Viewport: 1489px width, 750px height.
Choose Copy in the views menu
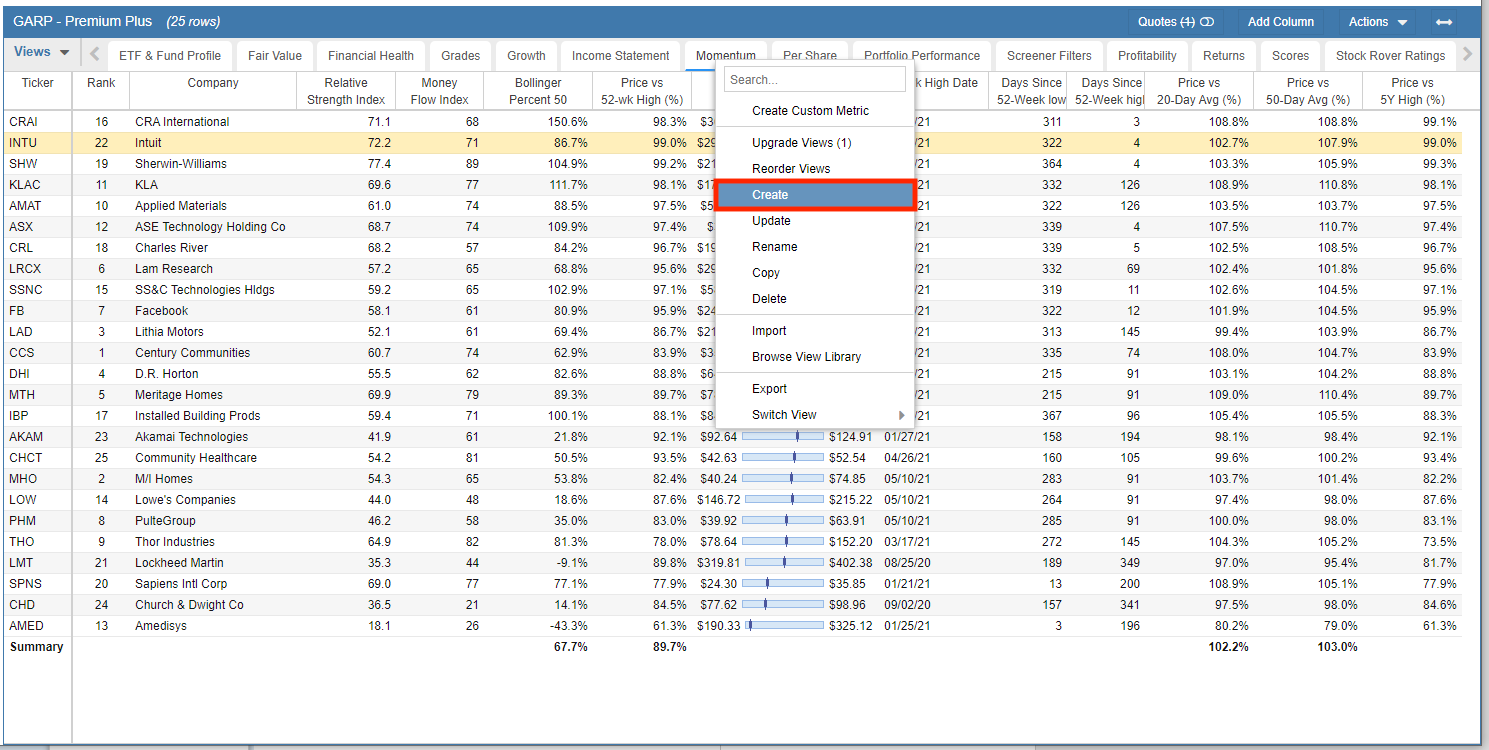(x=815, y=273)
